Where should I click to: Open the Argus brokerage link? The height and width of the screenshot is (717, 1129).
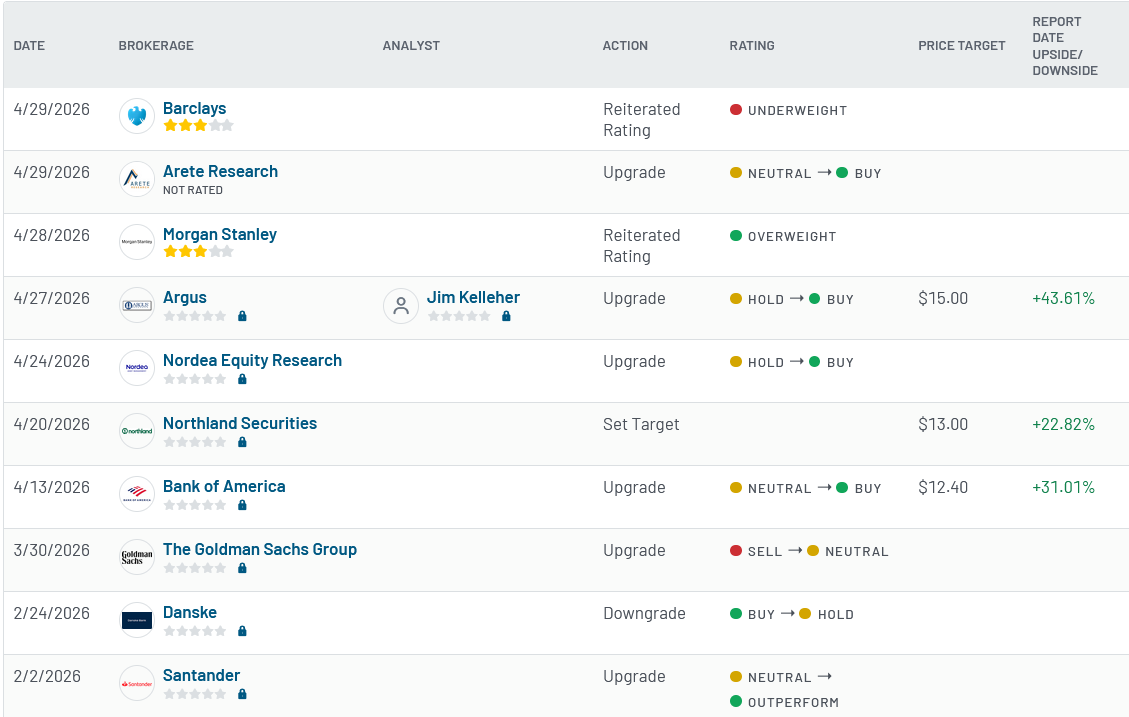[184, 297]
